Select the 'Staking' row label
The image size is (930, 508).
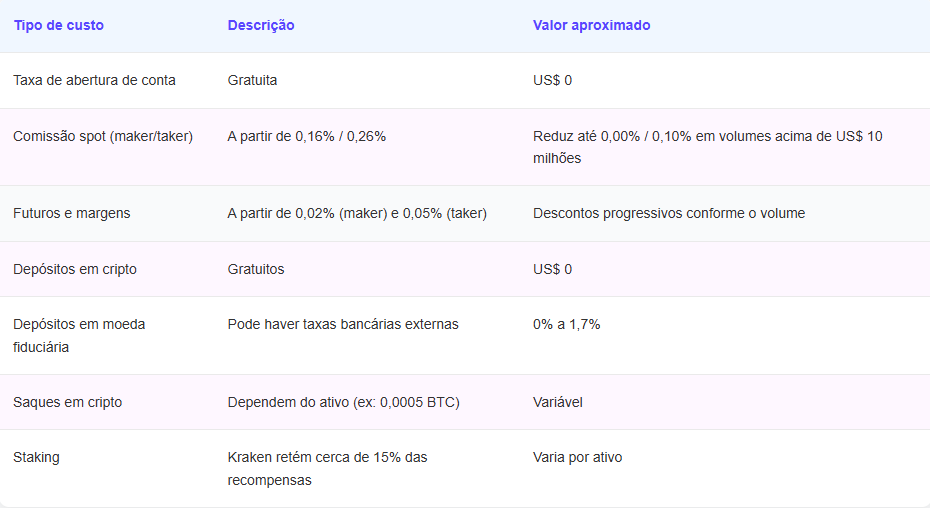(x=36, y=457)
